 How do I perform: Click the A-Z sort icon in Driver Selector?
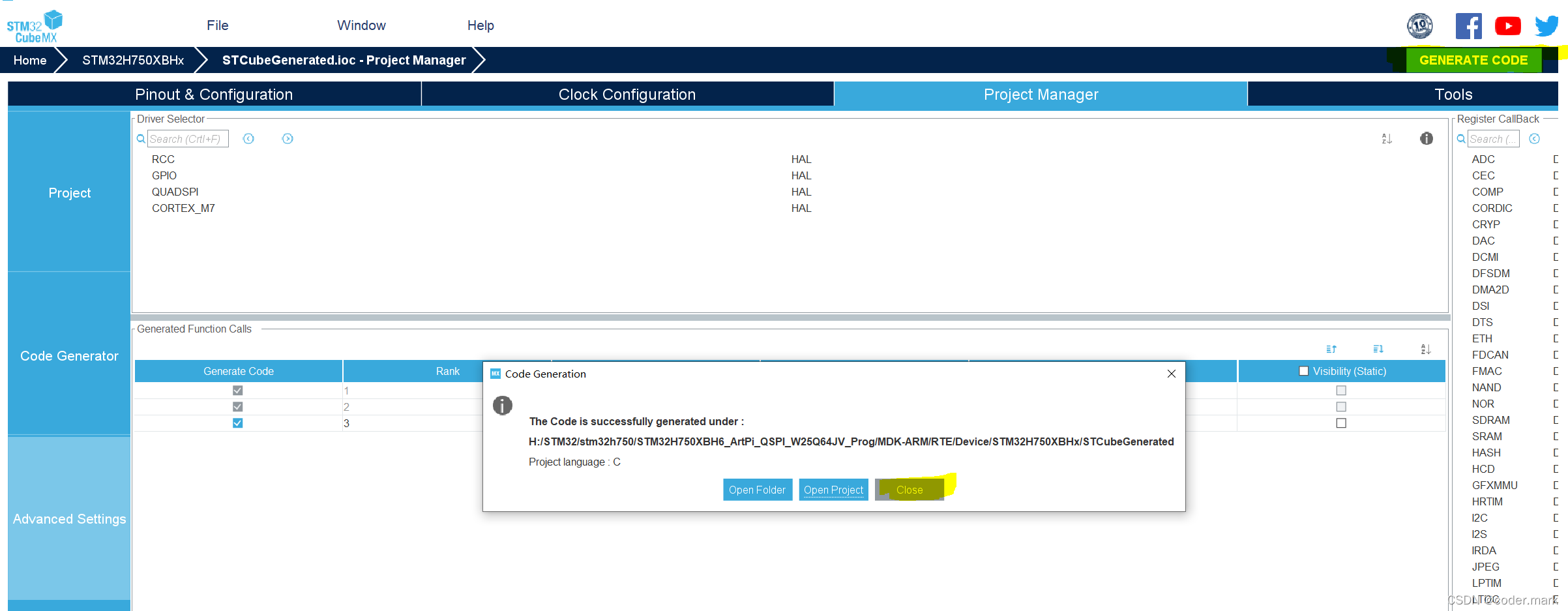pos(1387,138)
